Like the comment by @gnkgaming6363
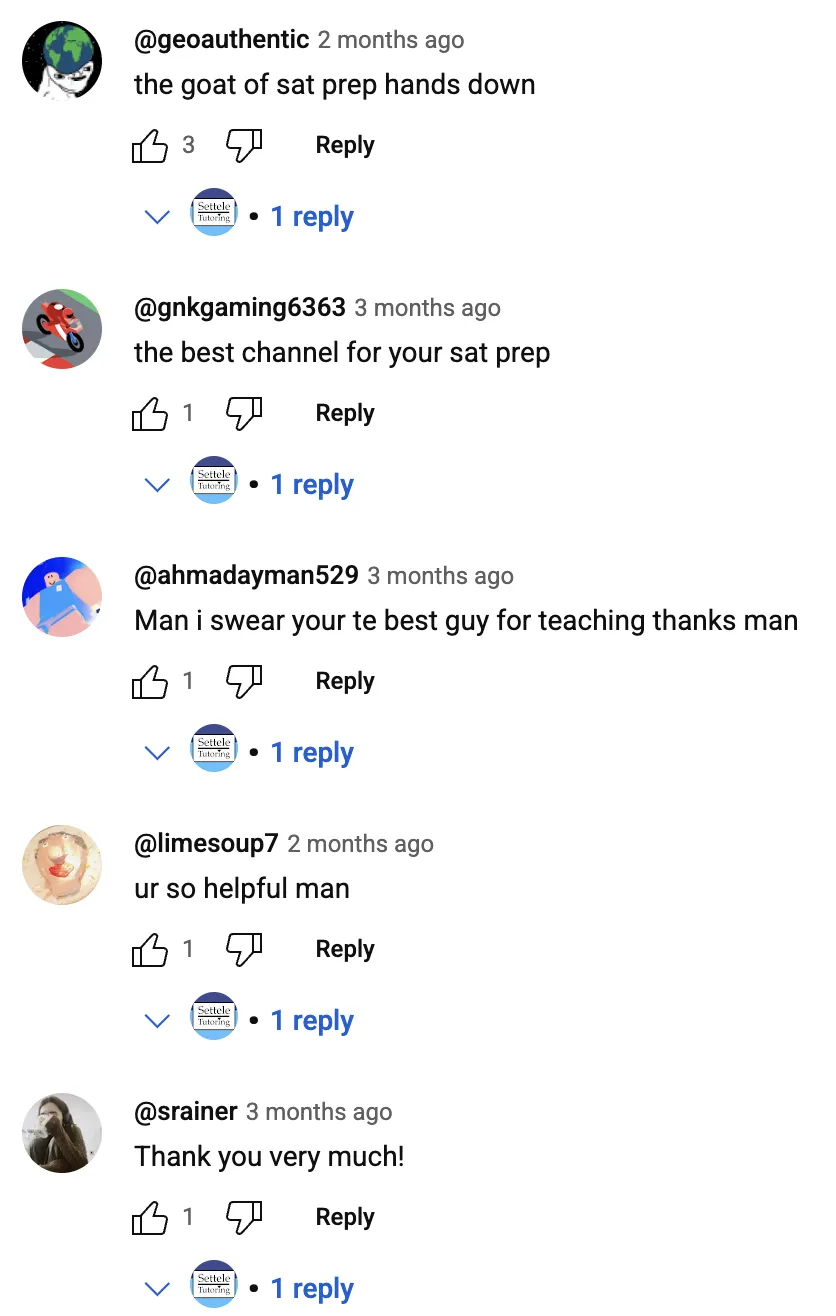The image size is (836, 1316). (150, 414)
